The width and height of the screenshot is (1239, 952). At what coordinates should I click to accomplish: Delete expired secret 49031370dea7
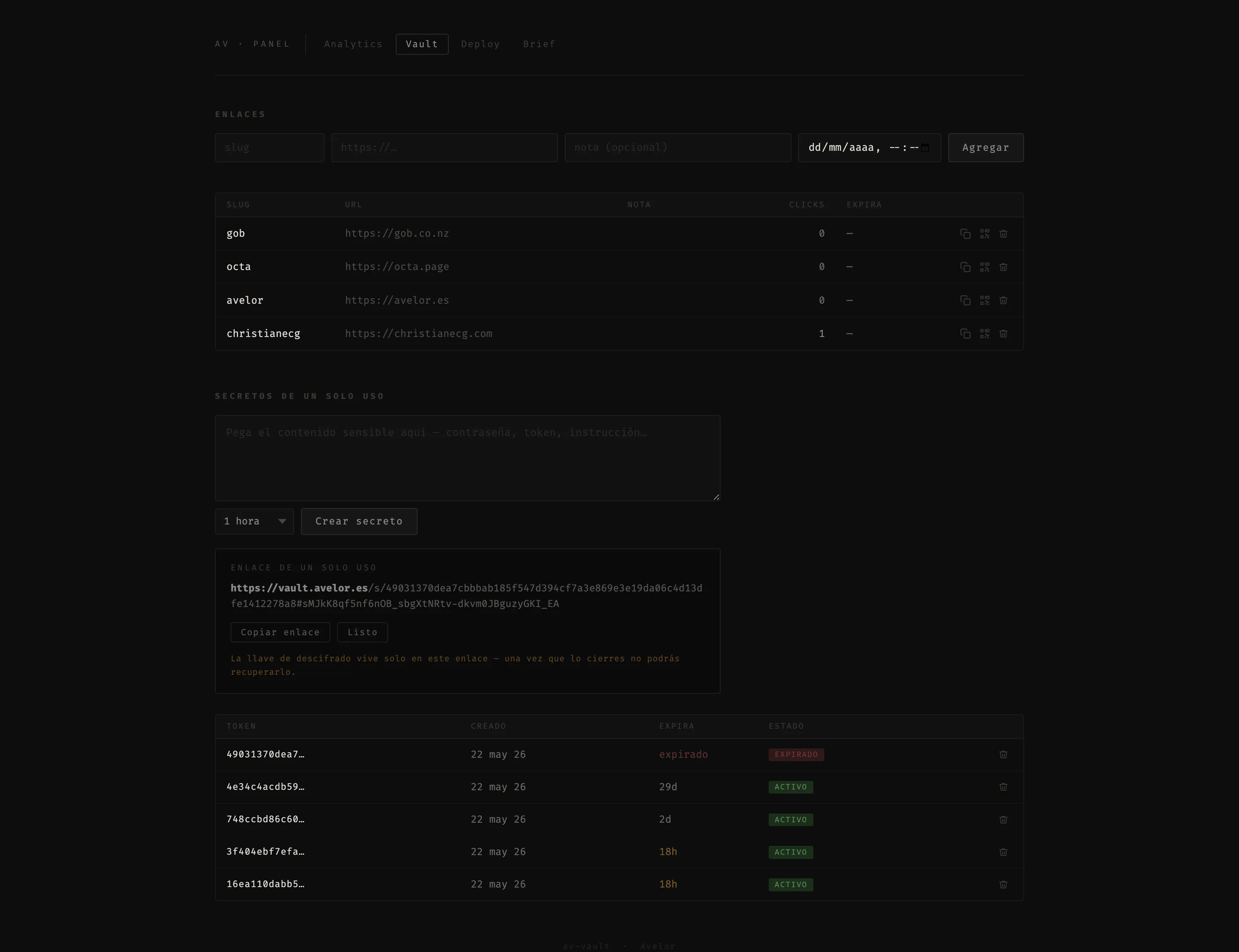coord(1003,754)
